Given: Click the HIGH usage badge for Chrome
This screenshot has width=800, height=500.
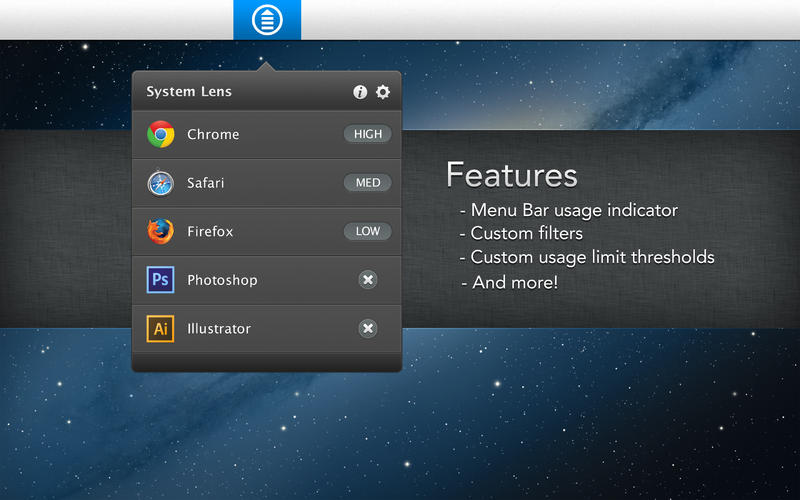Looking at the screenshot, I should pos(368,134).
